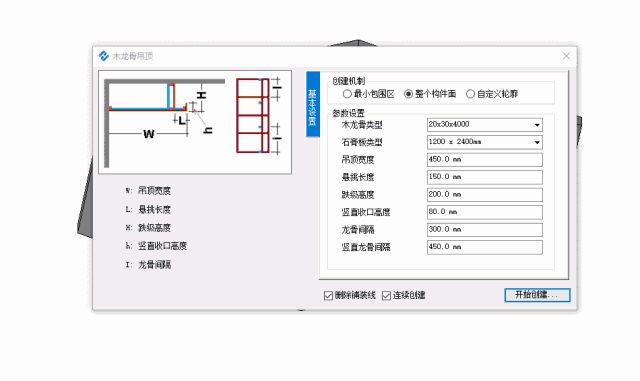This screenshot has width=640, height=381.
Task: Click the h: 竖直收口高度 legend text
Action: [x=156, y=246]
